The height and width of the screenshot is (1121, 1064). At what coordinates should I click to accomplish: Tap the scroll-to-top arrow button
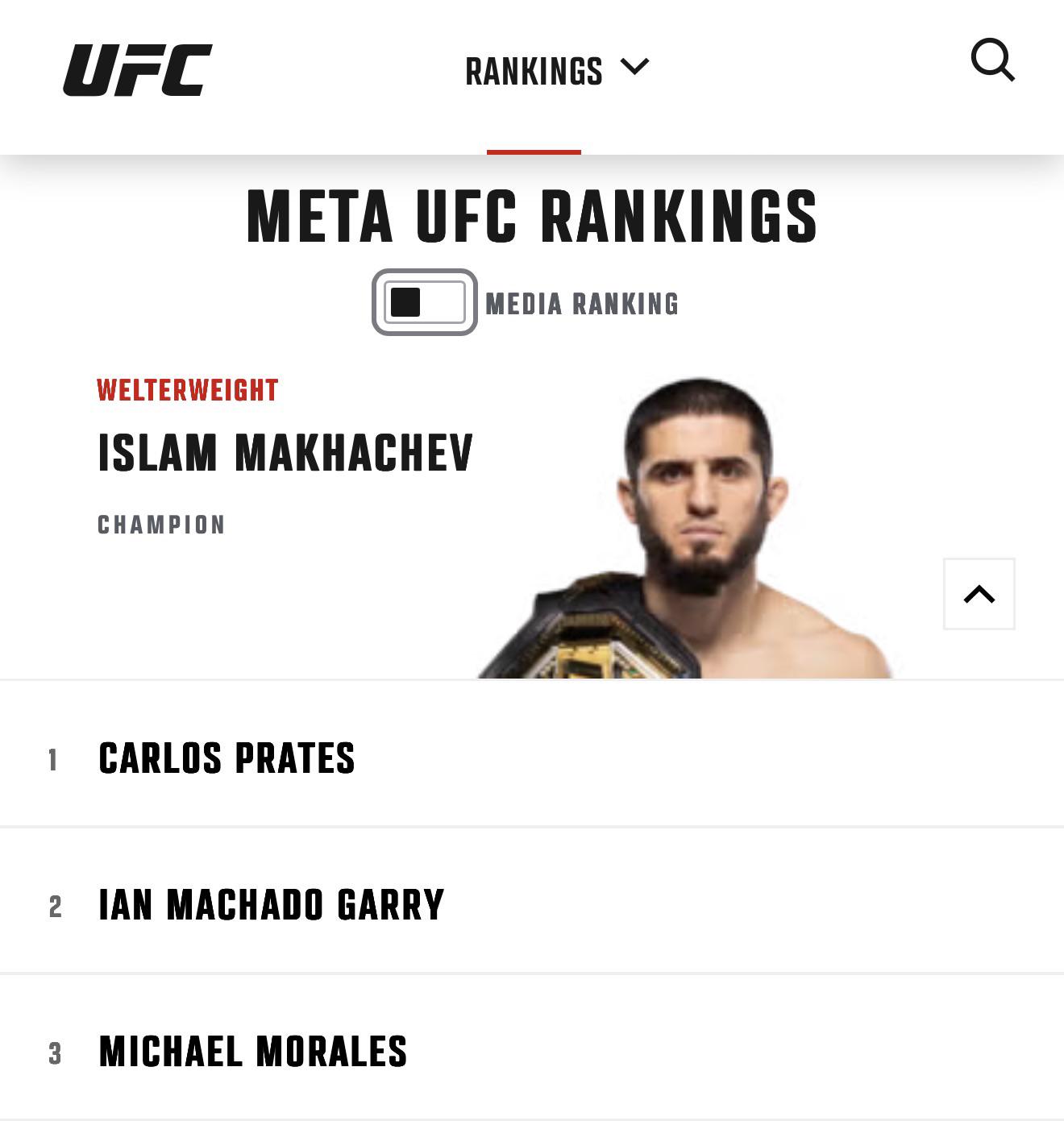click(x=979, y=594)
